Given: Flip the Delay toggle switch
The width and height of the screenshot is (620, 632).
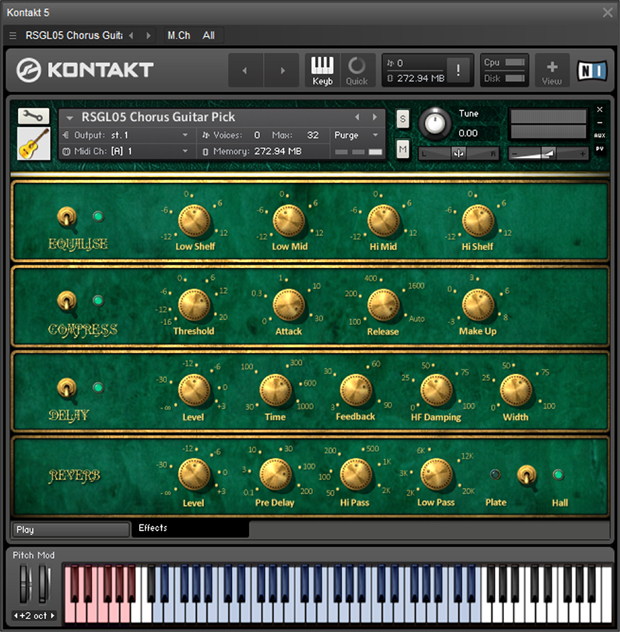Looking at the screenshot, I should point(67,389).
